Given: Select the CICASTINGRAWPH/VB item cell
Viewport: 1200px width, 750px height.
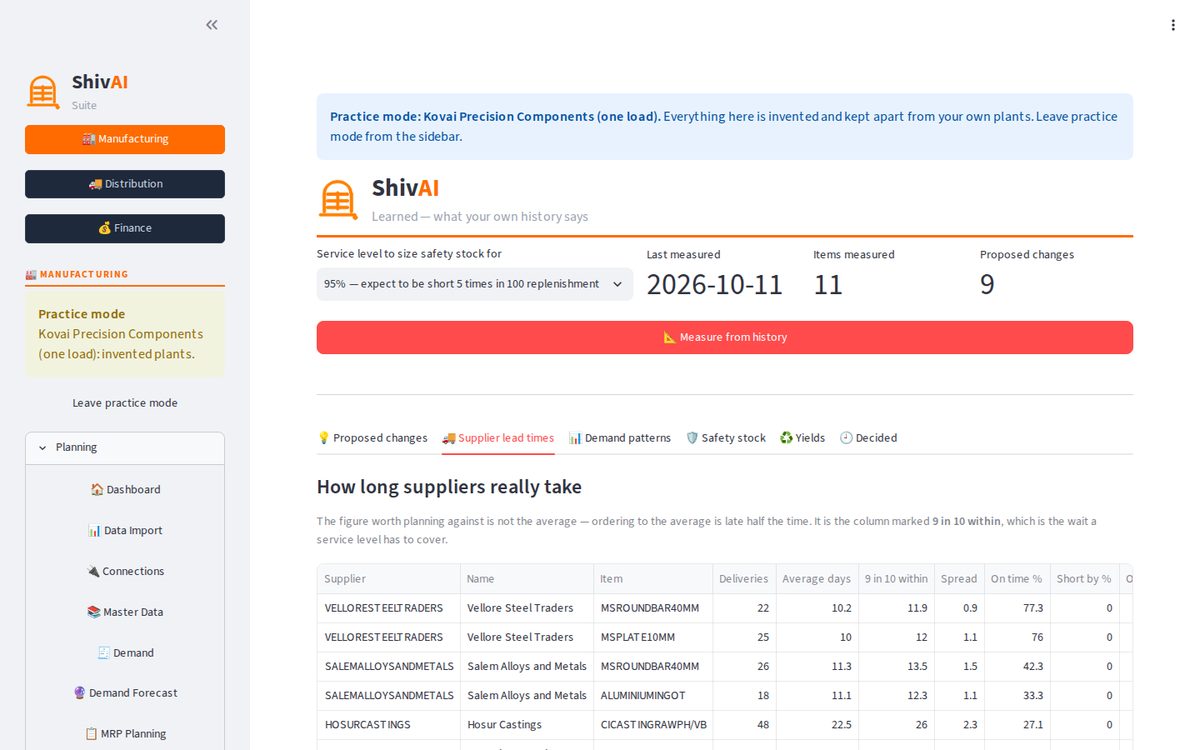Looking at the screenshot, I should point(653,724).
